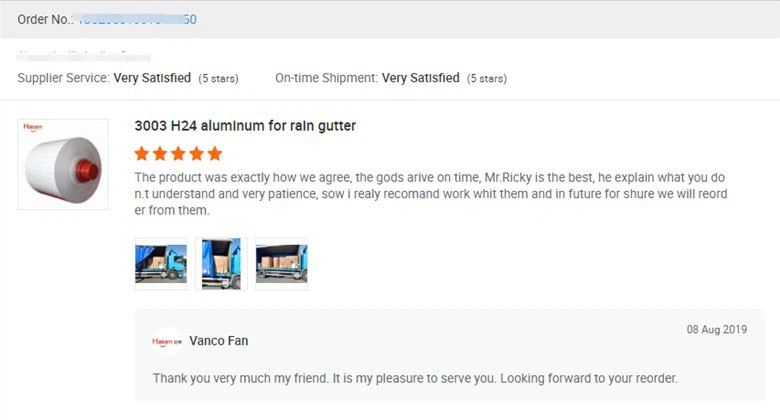Click the supplier's thank-you reply text

415,378
